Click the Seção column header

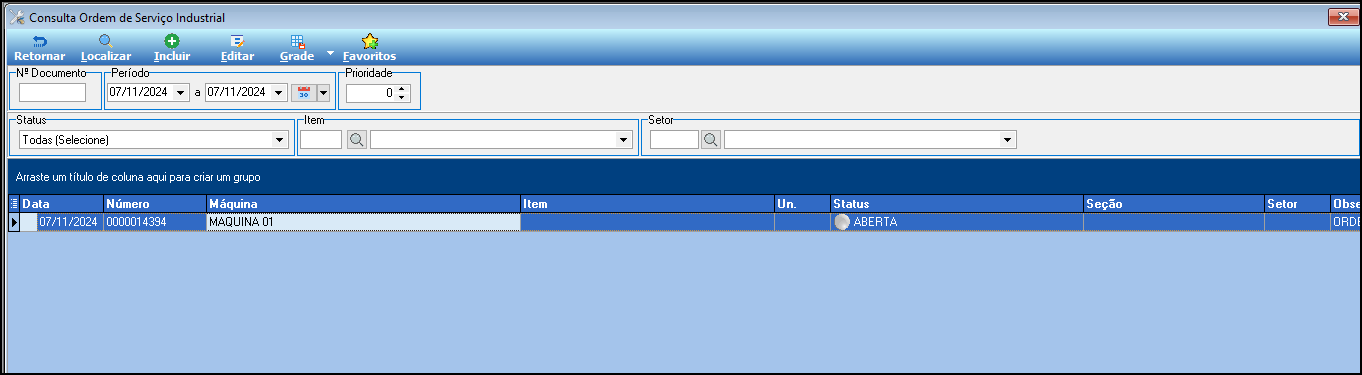(1174, 204)
